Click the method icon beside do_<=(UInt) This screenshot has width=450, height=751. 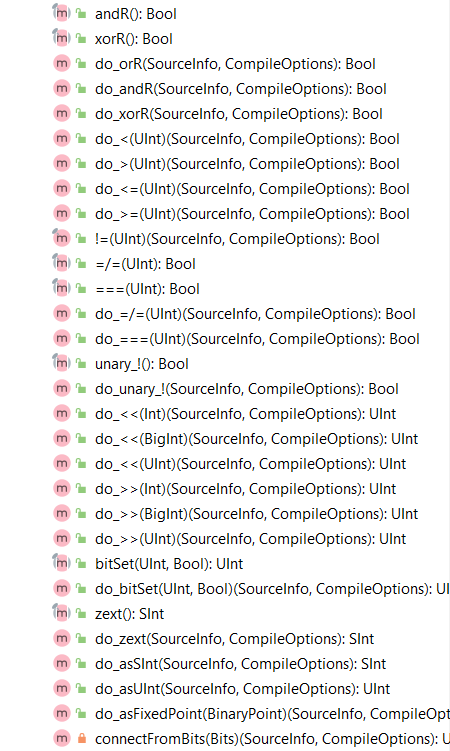61,189
